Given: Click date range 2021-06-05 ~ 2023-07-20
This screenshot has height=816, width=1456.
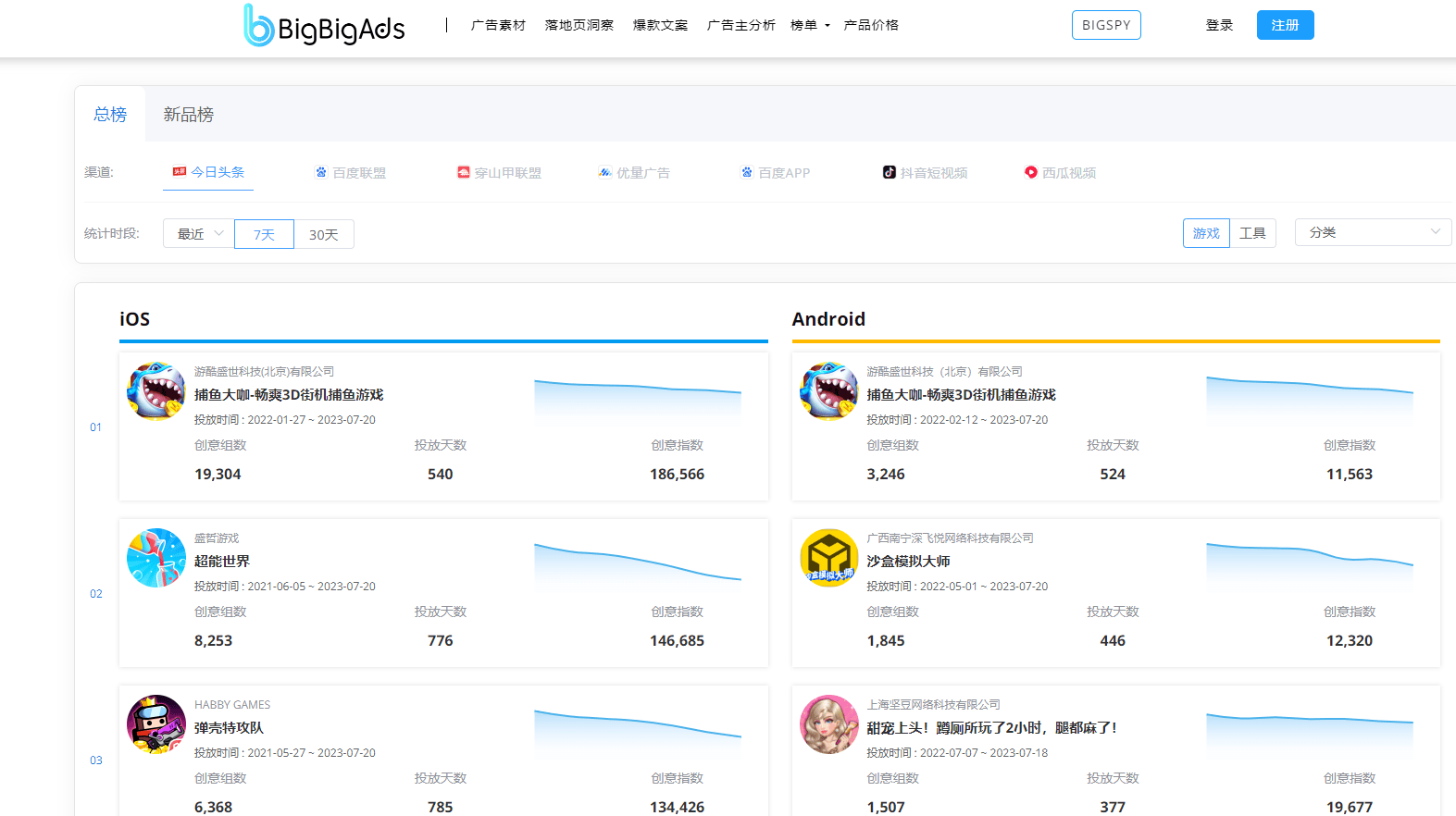Looking at the screenshot, I should point(311,587).
